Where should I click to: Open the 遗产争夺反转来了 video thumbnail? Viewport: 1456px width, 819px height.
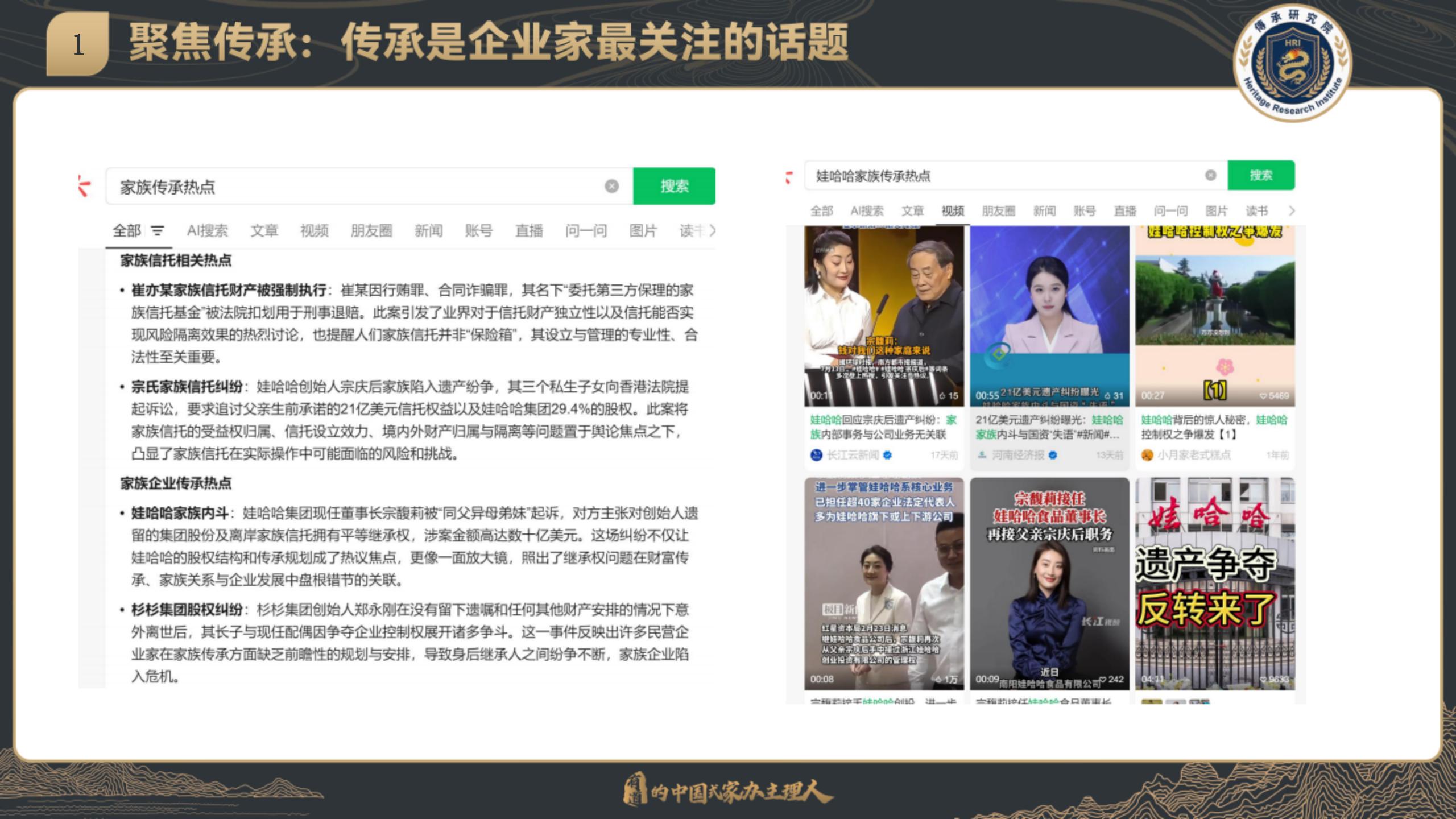coord(1215,583)
